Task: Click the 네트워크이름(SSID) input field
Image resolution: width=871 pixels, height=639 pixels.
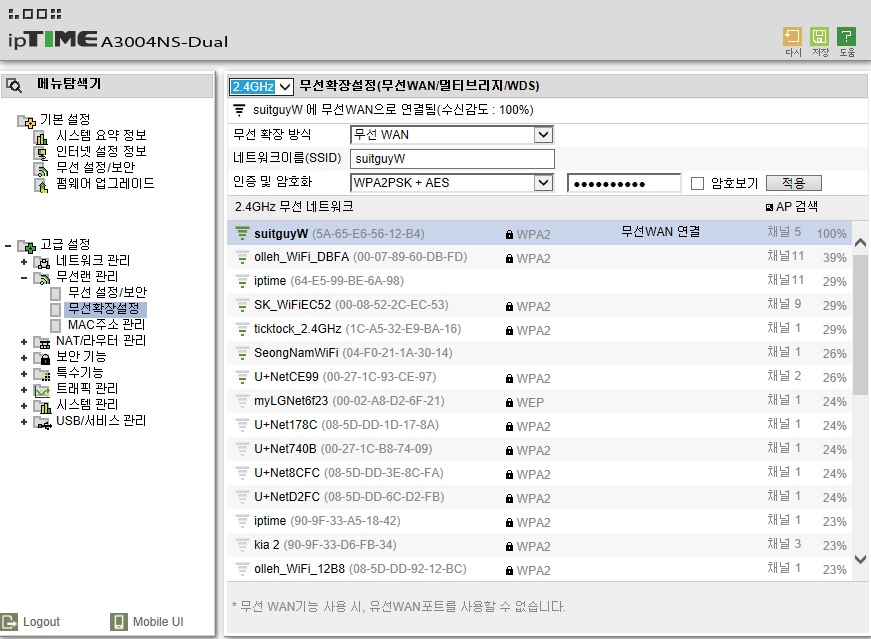Action: 452,159
